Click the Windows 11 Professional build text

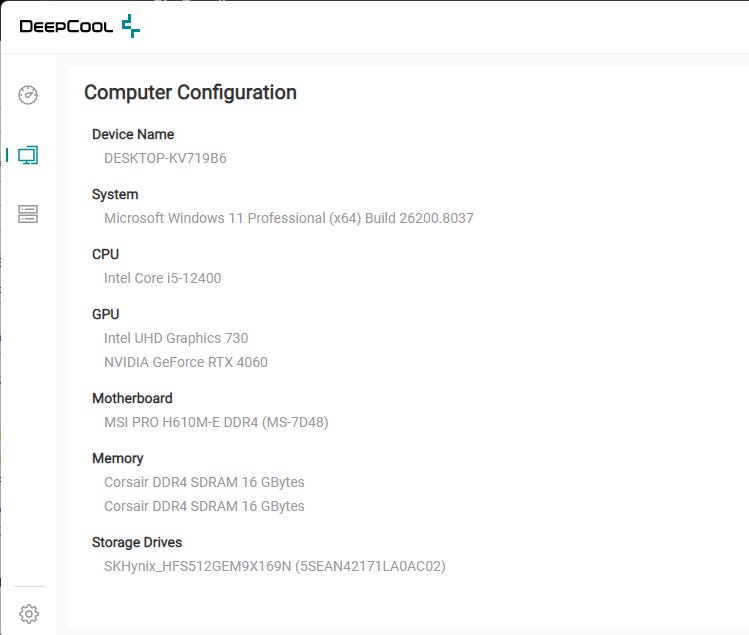point(288,218)
